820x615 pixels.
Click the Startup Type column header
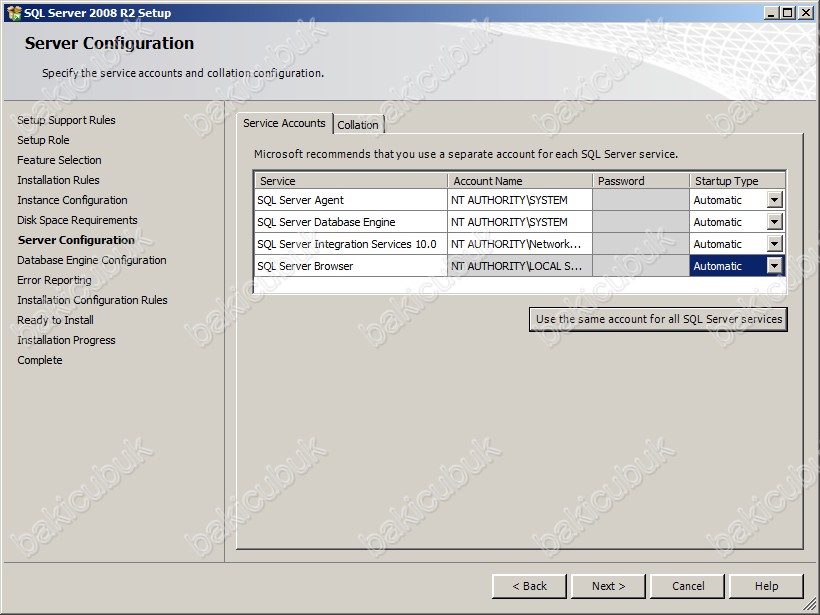pos(737,181)
